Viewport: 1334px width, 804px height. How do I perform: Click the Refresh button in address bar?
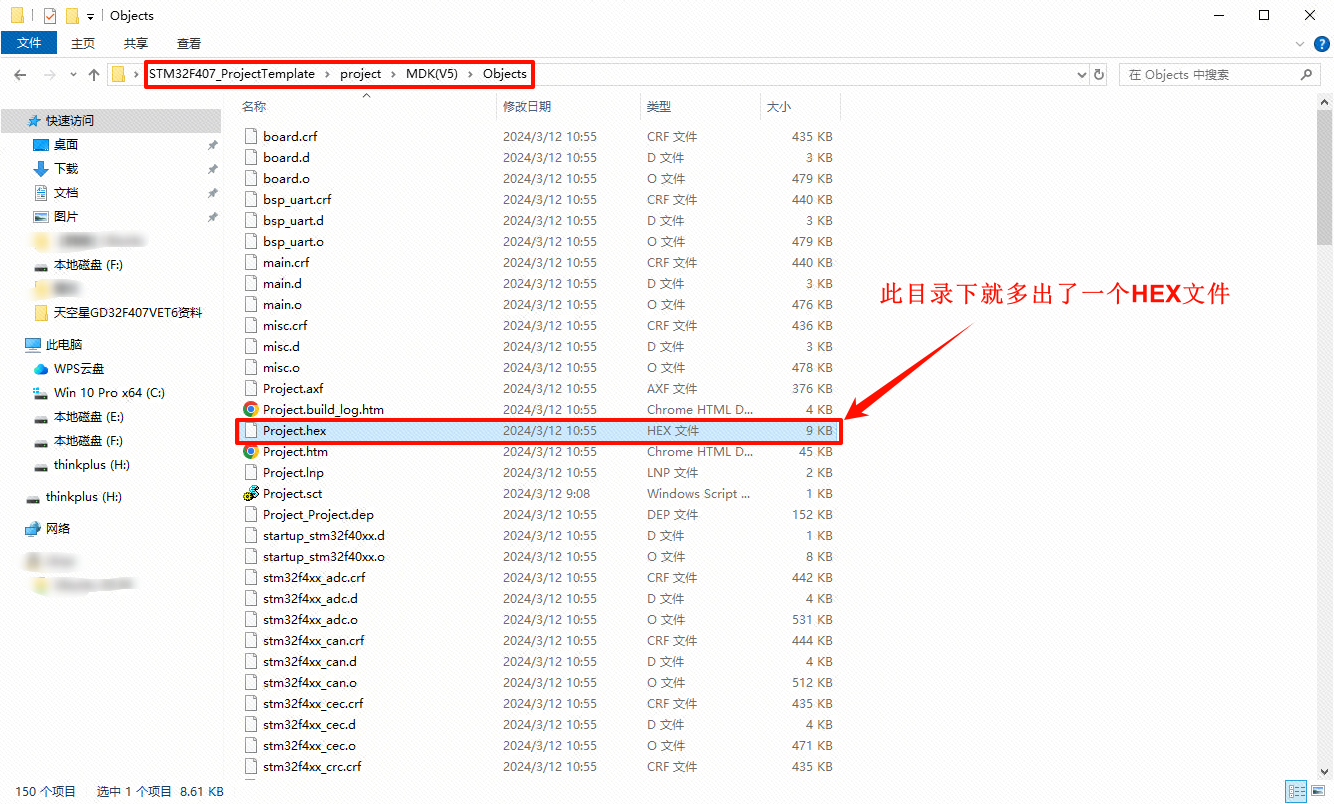[x=1099, y=75]
